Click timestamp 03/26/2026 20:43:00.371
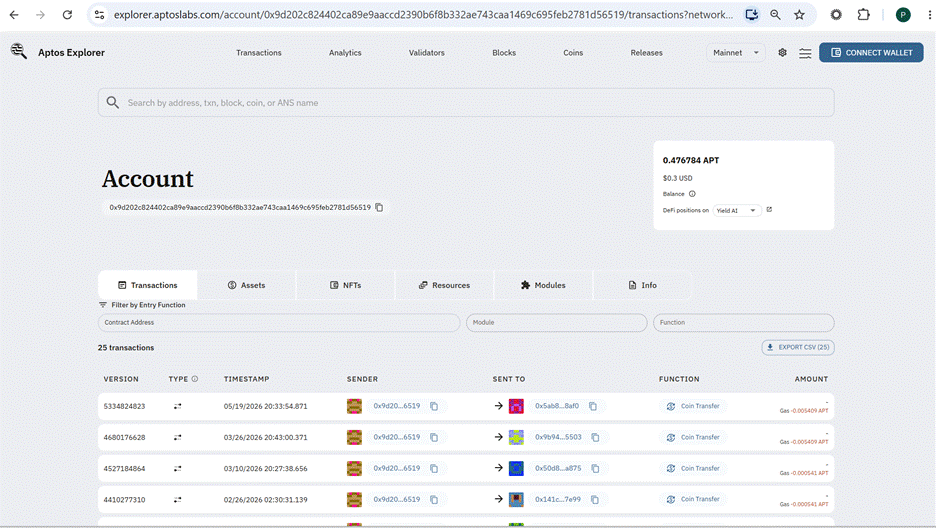Image resolution: width=936 pixels, height=528 pixels. tap(266, 437)
